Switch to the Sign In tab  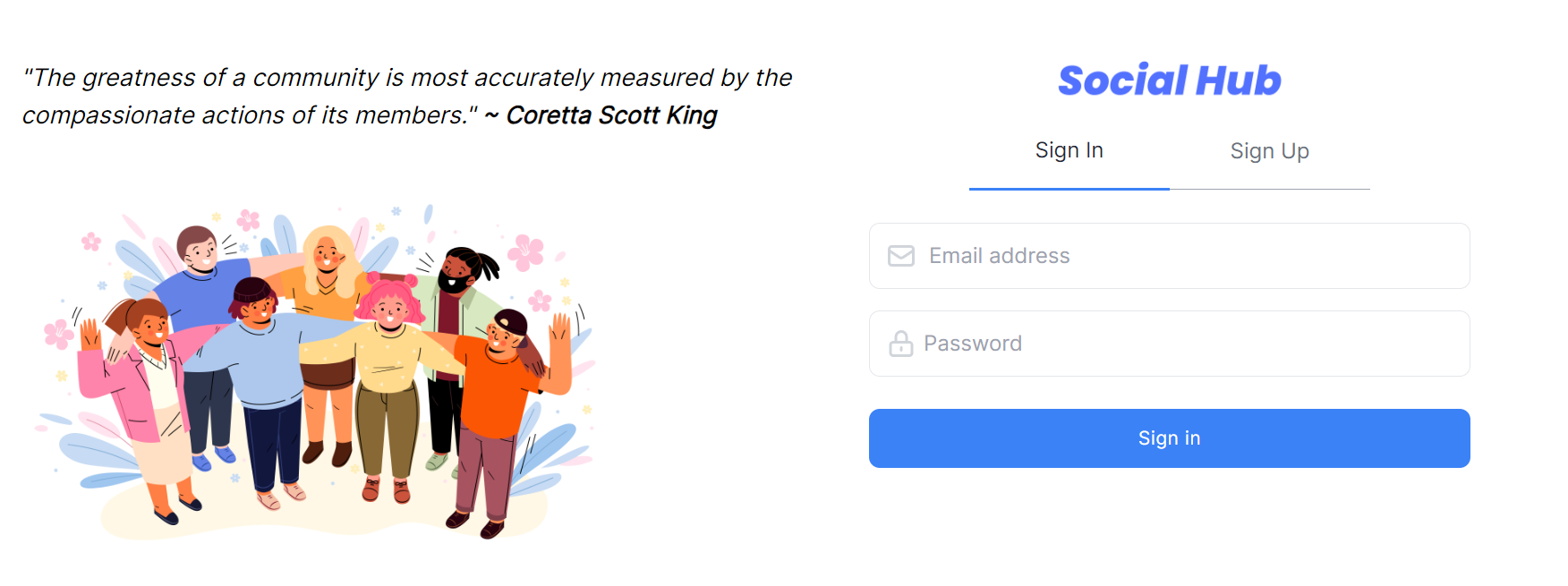[x=1069, y=150]
